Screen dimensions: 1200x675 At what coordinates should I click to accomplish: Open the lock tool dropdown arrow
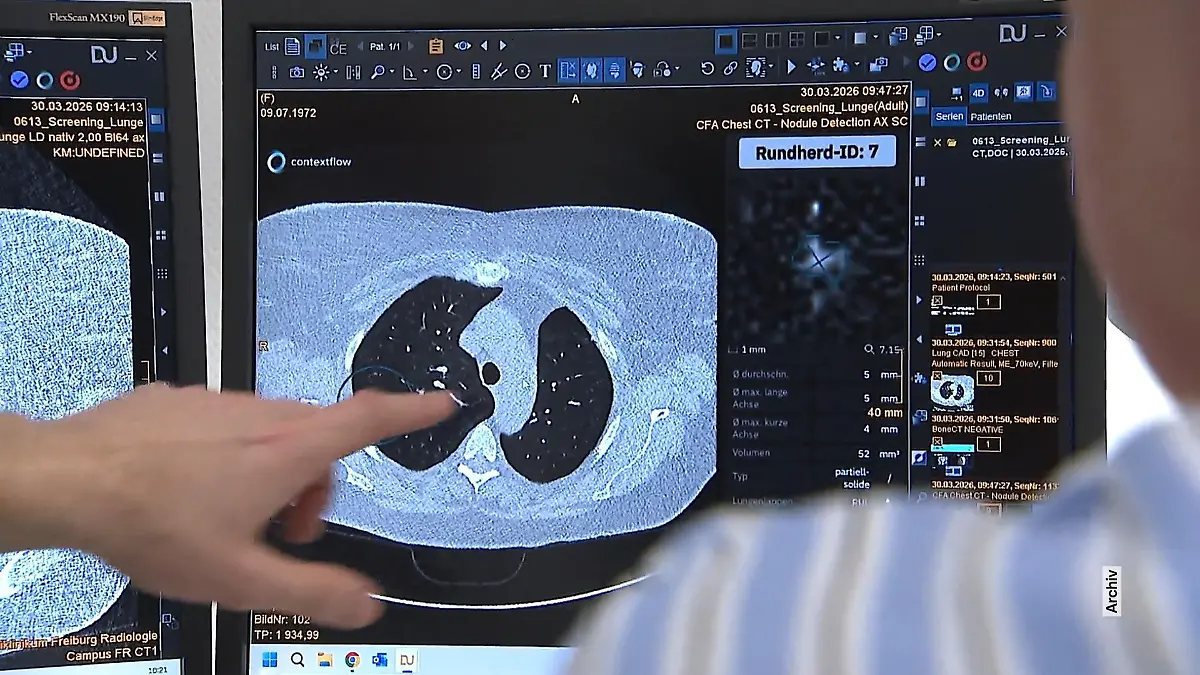(x=677, y=69)
